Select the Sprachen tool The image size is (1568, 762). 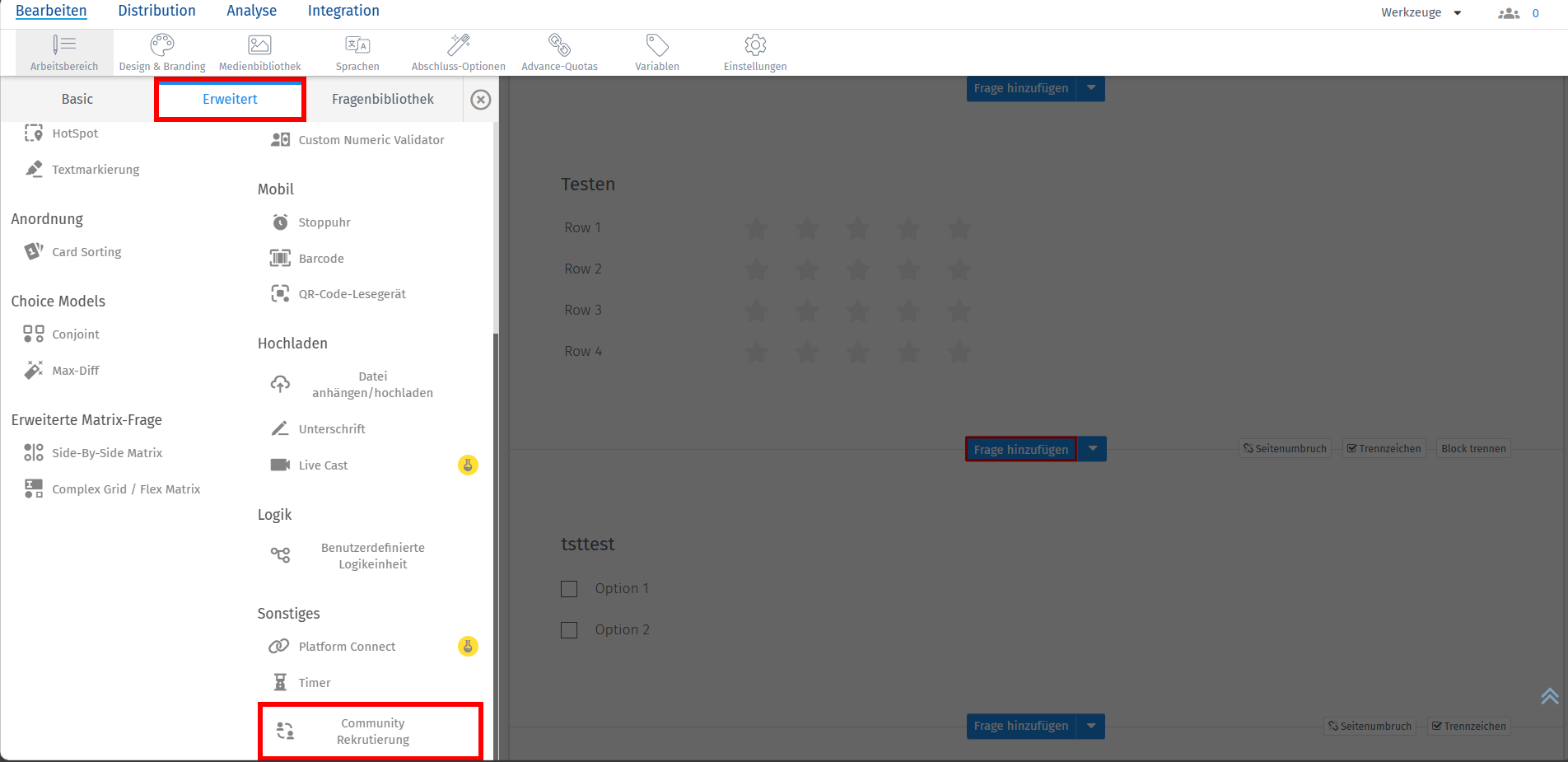tap(357, 51)
